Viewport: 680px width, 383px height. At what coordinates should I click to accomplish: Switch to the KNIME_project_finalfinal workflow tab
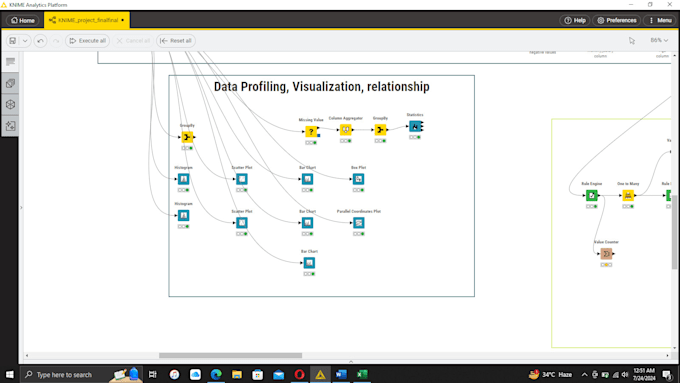pos(87,20)
